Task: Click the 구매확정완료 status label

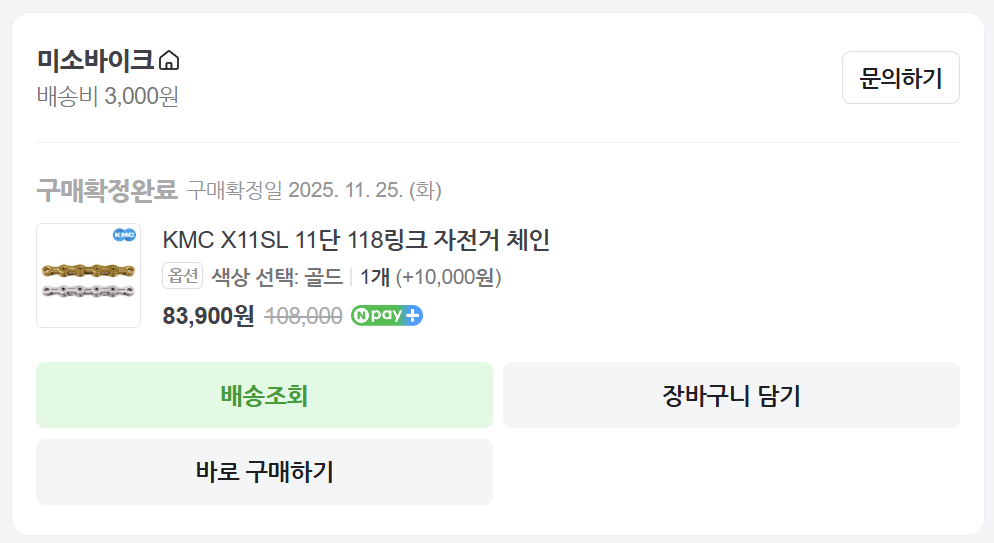Action: point(106,189)
